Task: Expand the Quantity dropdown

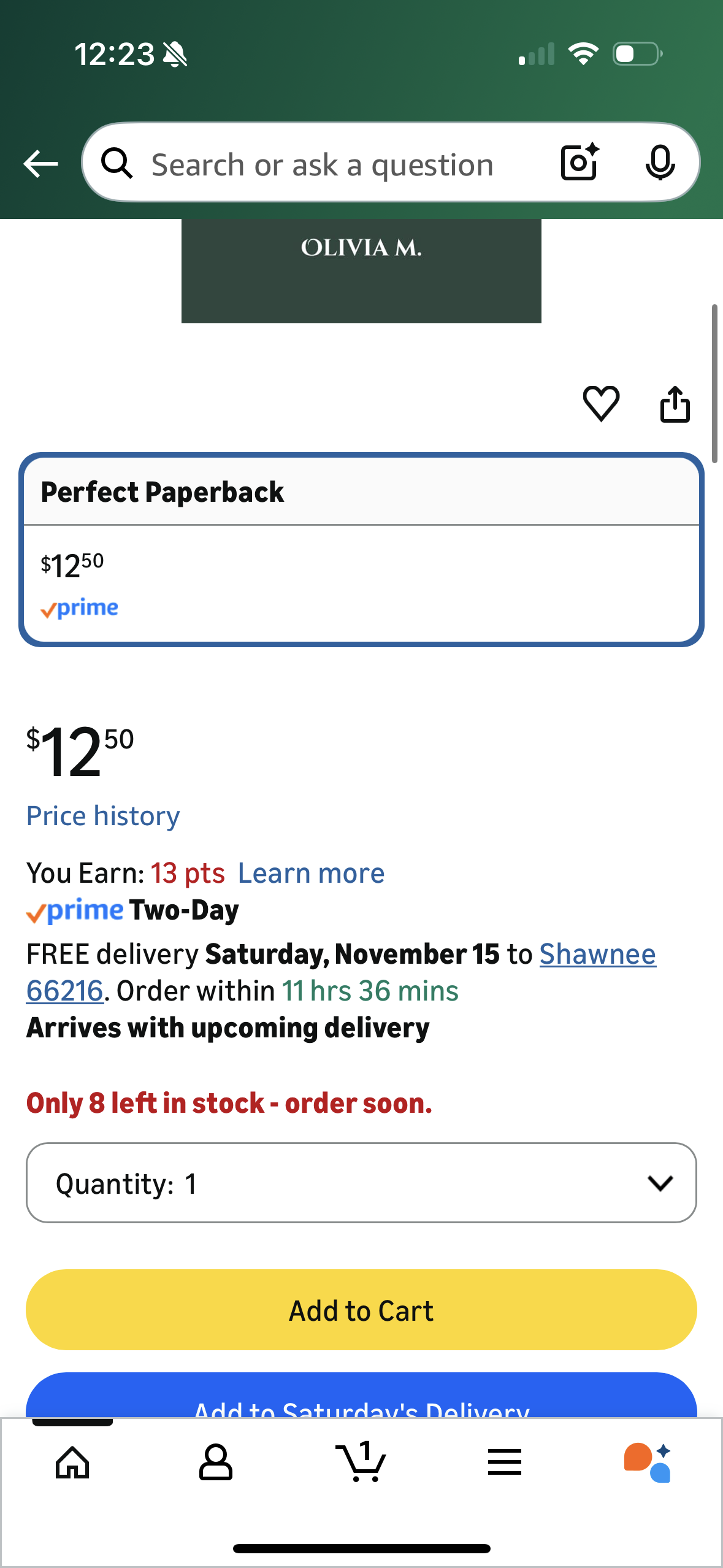Action: pyautogui.click(x=361, y=1183)
